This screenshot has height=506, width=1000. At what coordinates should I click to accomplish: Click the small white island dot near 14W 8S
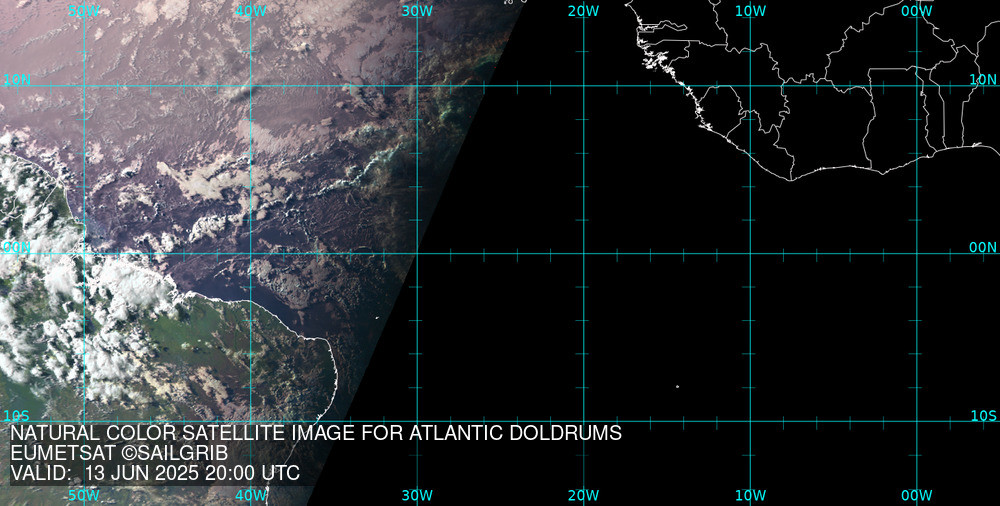pos(677,387)
